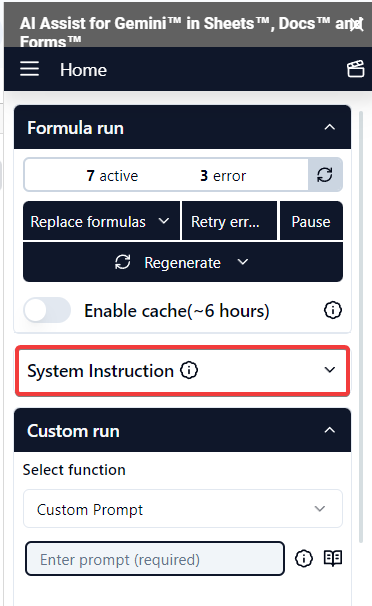The image size is (372, 606).
Task: Click the refresh icon beside error count
Action: click(x=325, y=175)
